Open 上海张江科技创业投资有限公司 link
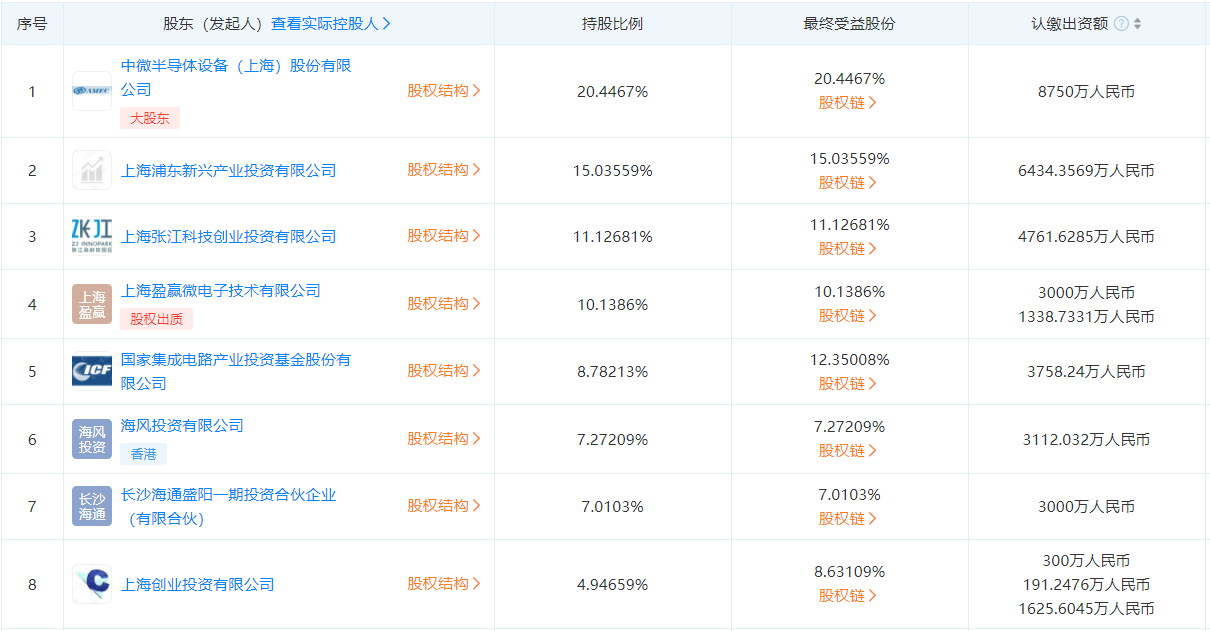 (x=229, y=237)
